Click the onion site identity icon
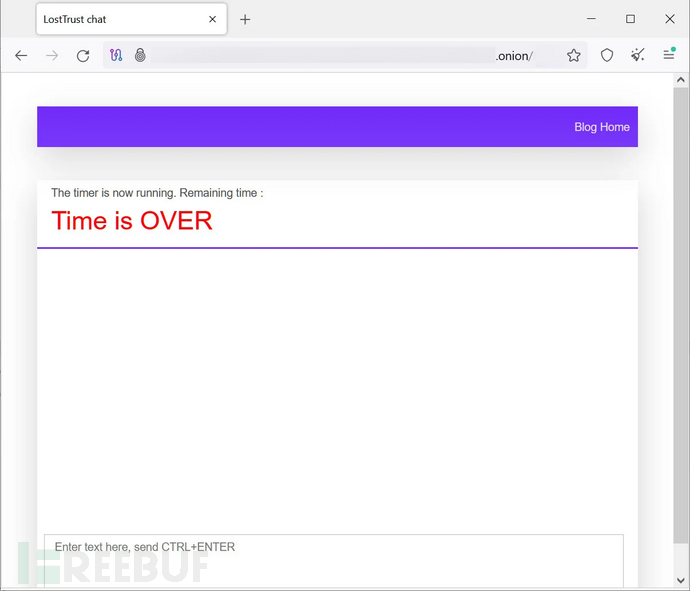 140,56
